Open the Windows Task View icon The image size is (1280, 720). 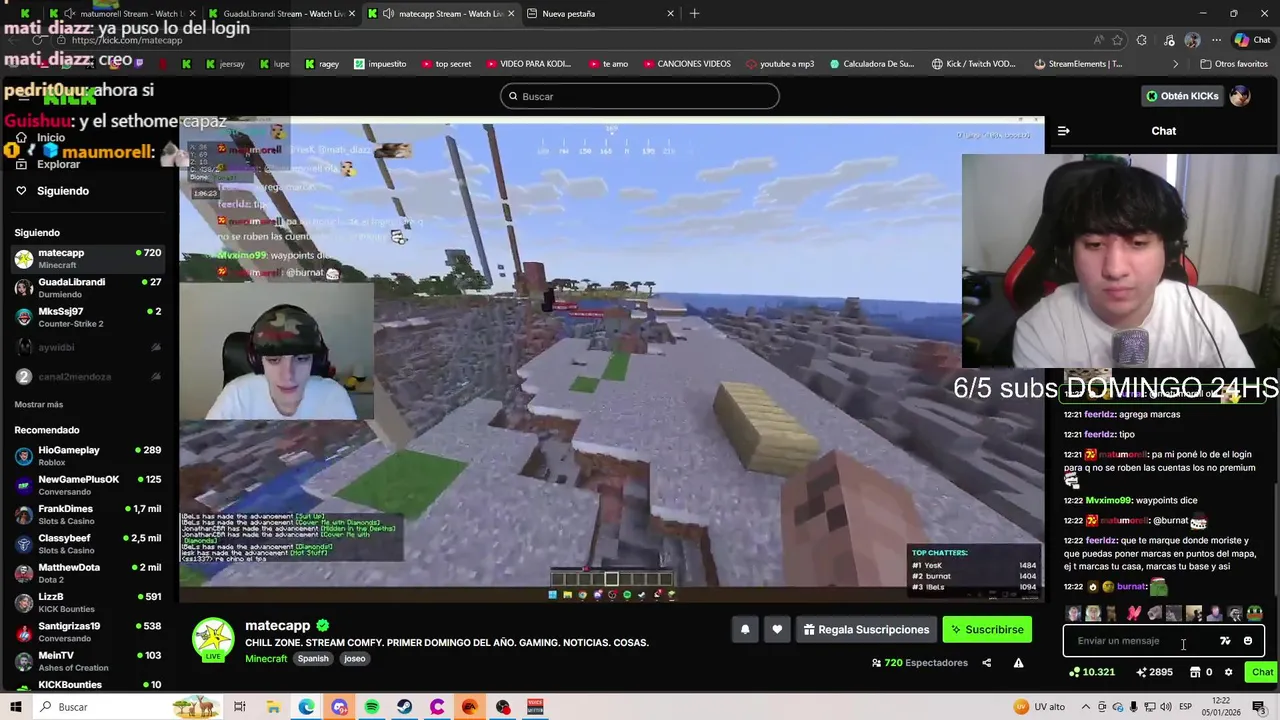pyautogui.click(x=240, y=707)
